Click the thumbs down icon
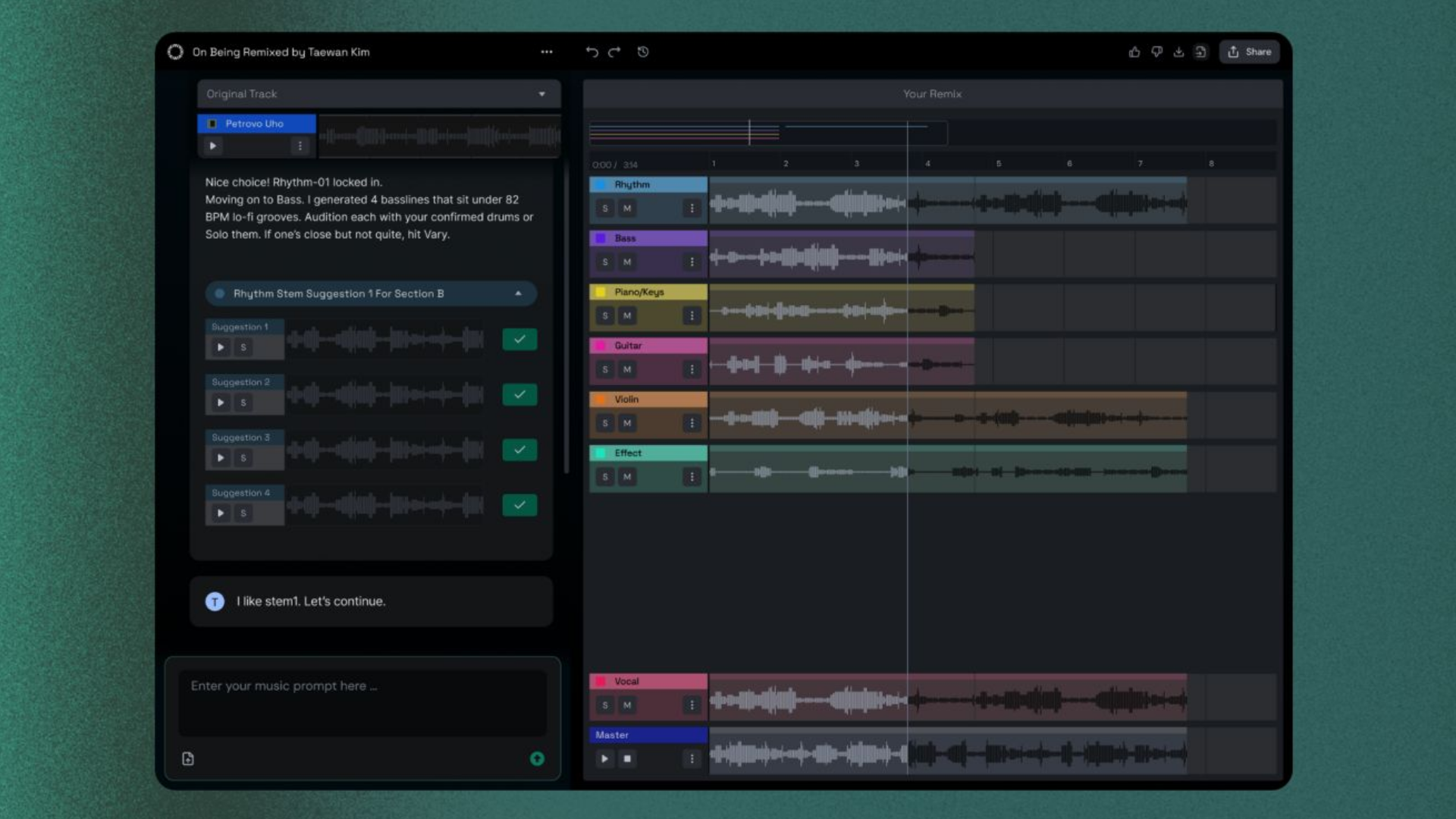 point(1156,52)
